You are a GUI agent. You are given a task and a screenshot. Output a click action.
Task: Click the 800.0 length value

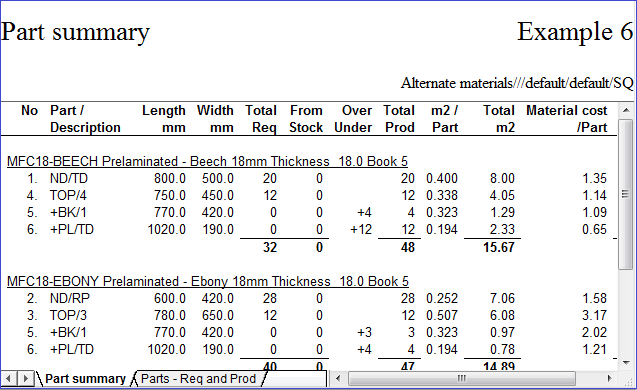170,178
